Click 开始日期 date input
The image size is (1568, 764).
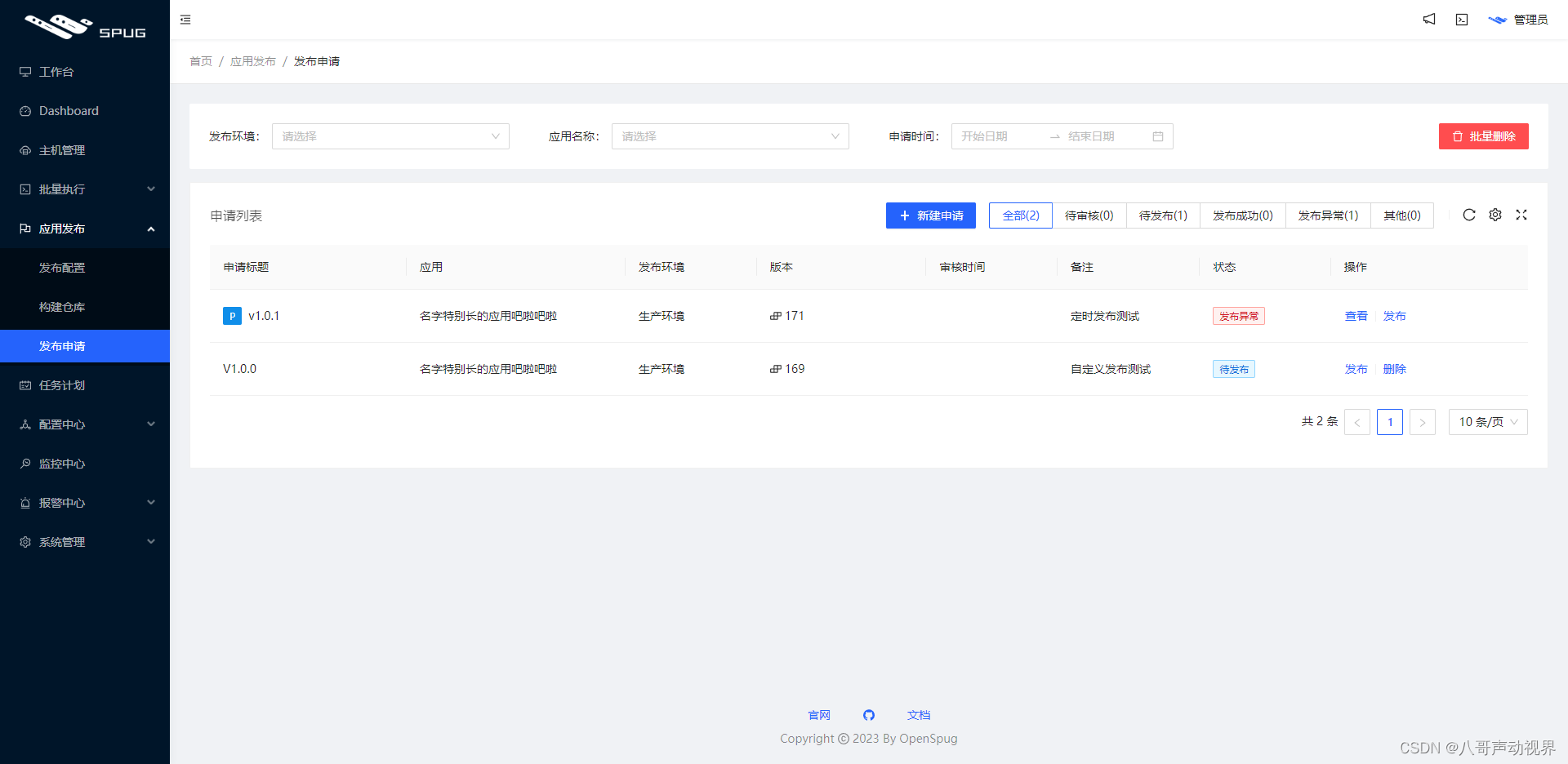point(1000,136)
